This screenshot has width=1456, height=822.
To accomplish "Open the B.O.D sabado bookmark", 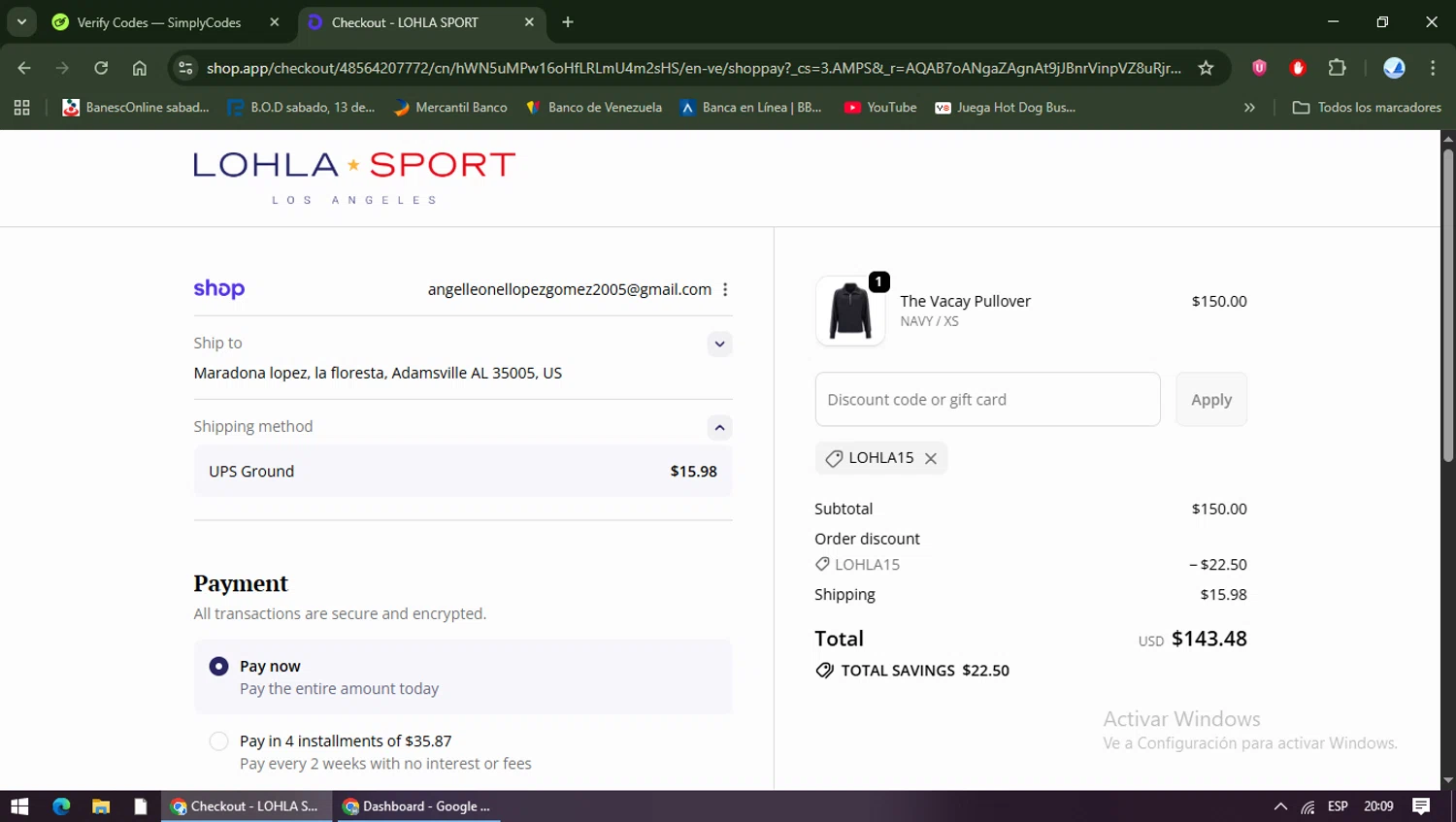I will [x=301, y=108].
